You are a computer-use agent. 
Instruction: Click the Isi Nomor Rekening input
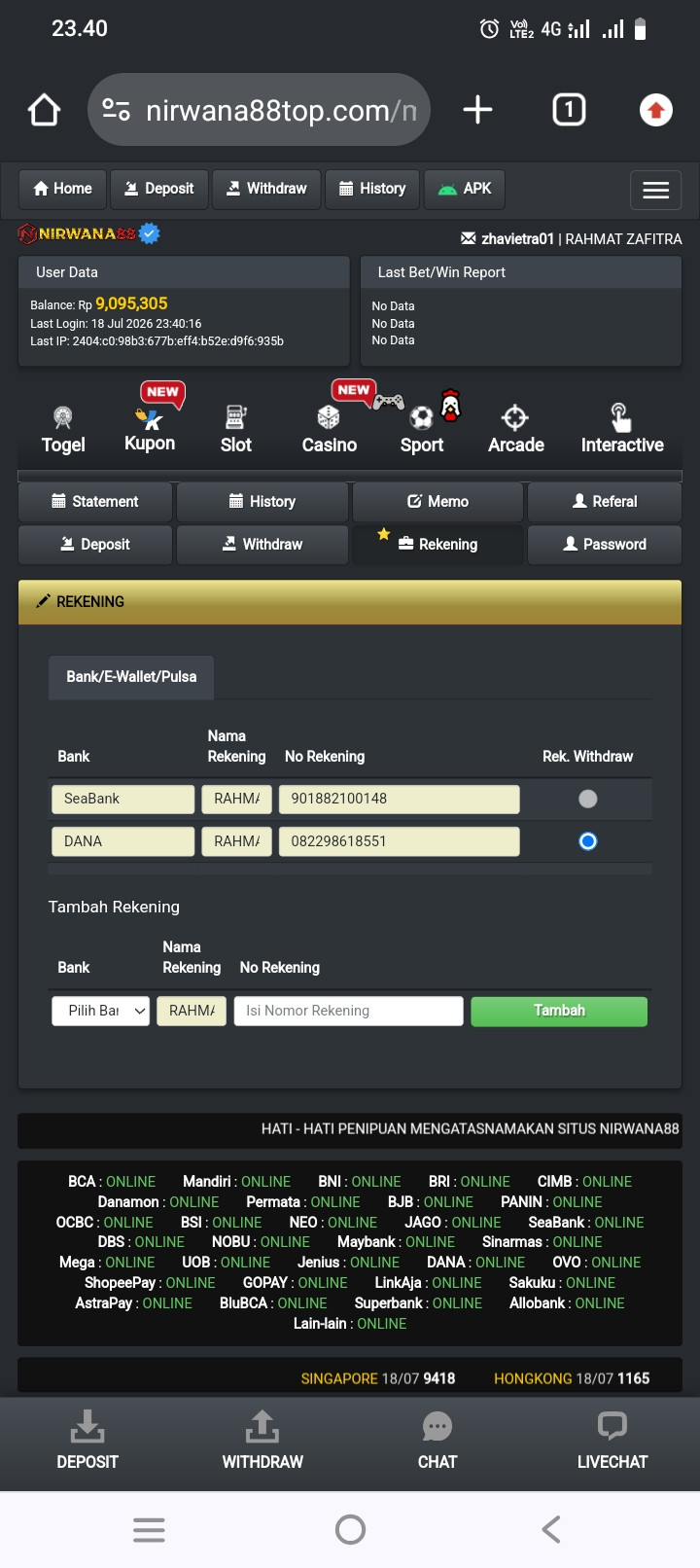click(x=349, y=1012)
